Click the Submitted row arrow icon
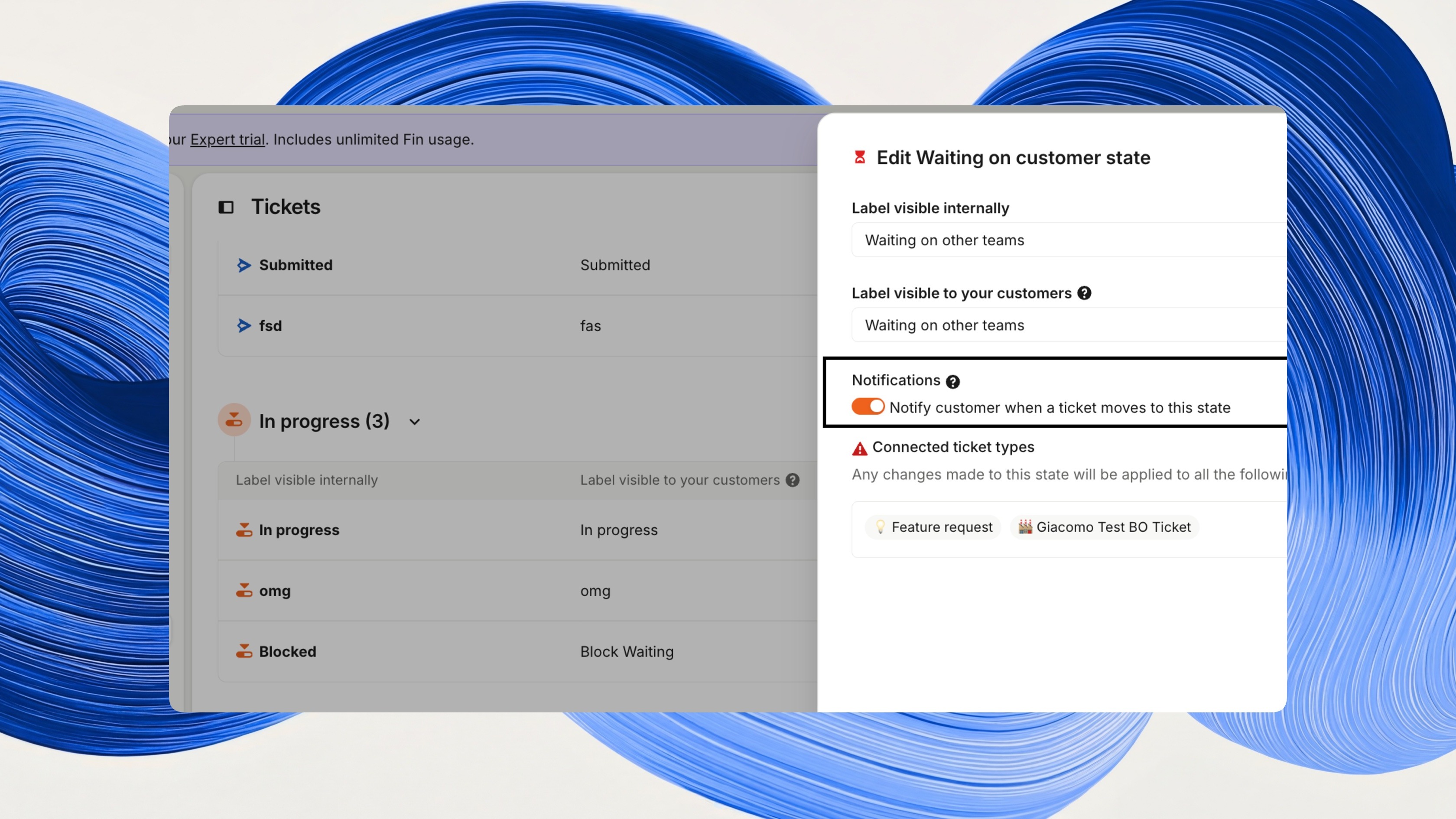 (244, 265)
